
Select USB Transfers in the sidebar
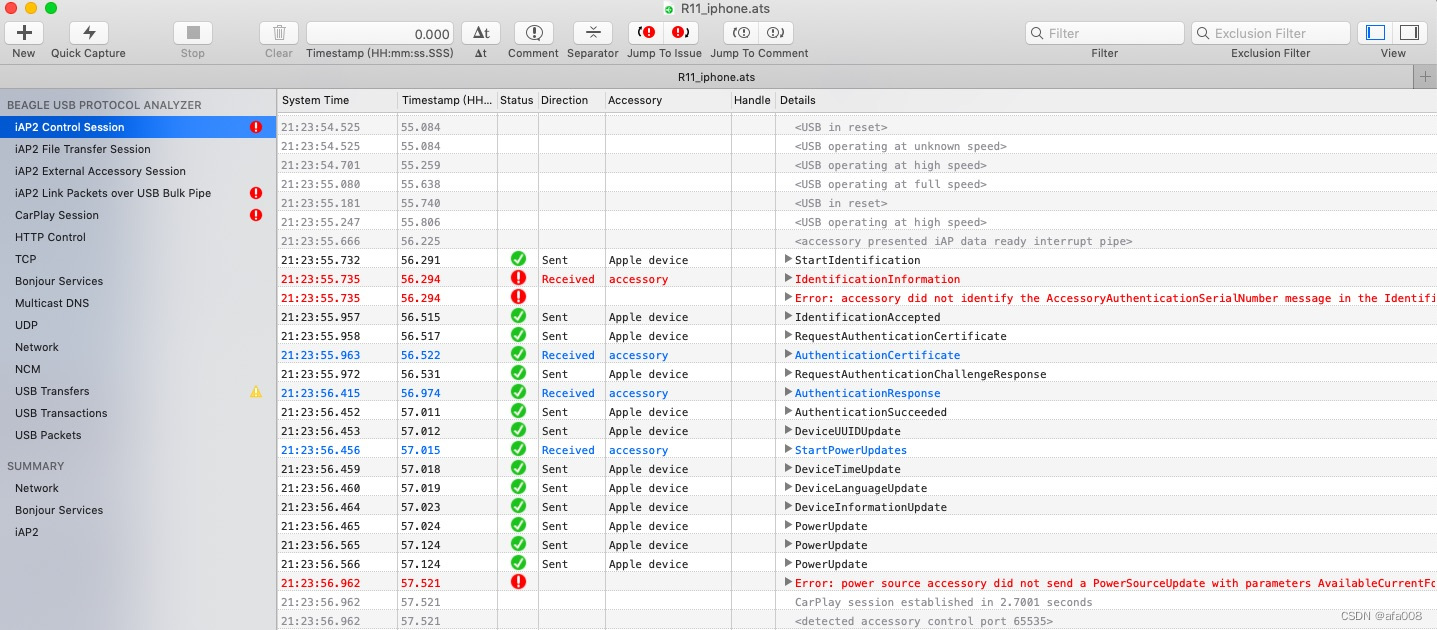[138, 391]
